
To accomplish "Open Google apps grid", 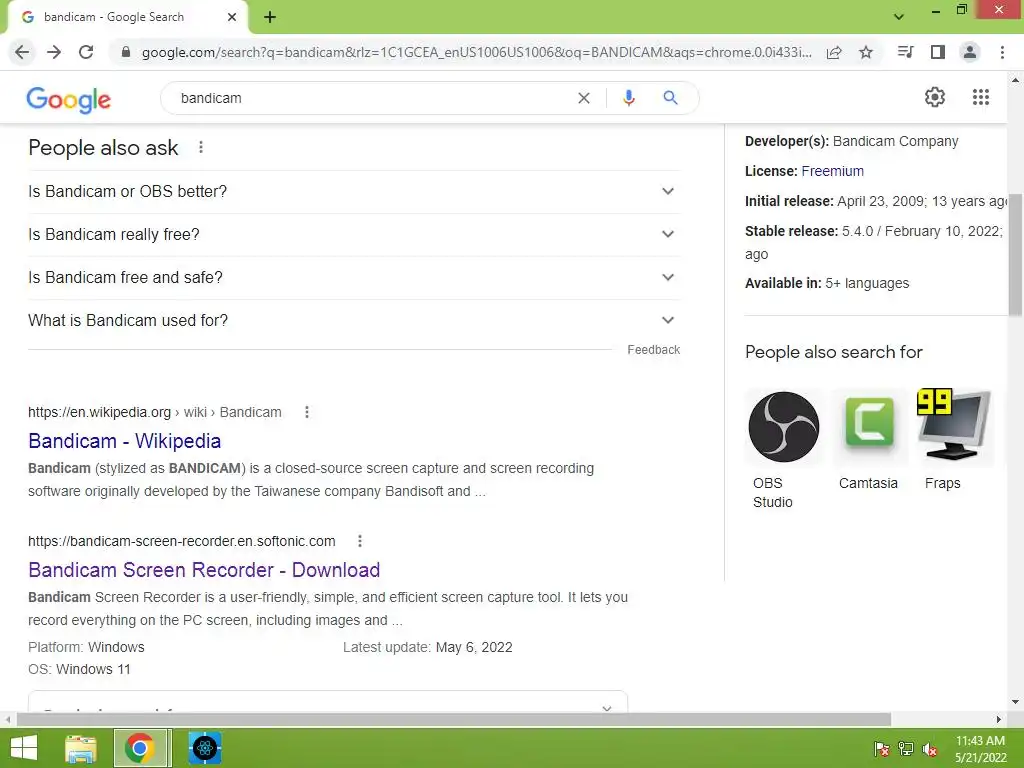I will tap(981, 97).
